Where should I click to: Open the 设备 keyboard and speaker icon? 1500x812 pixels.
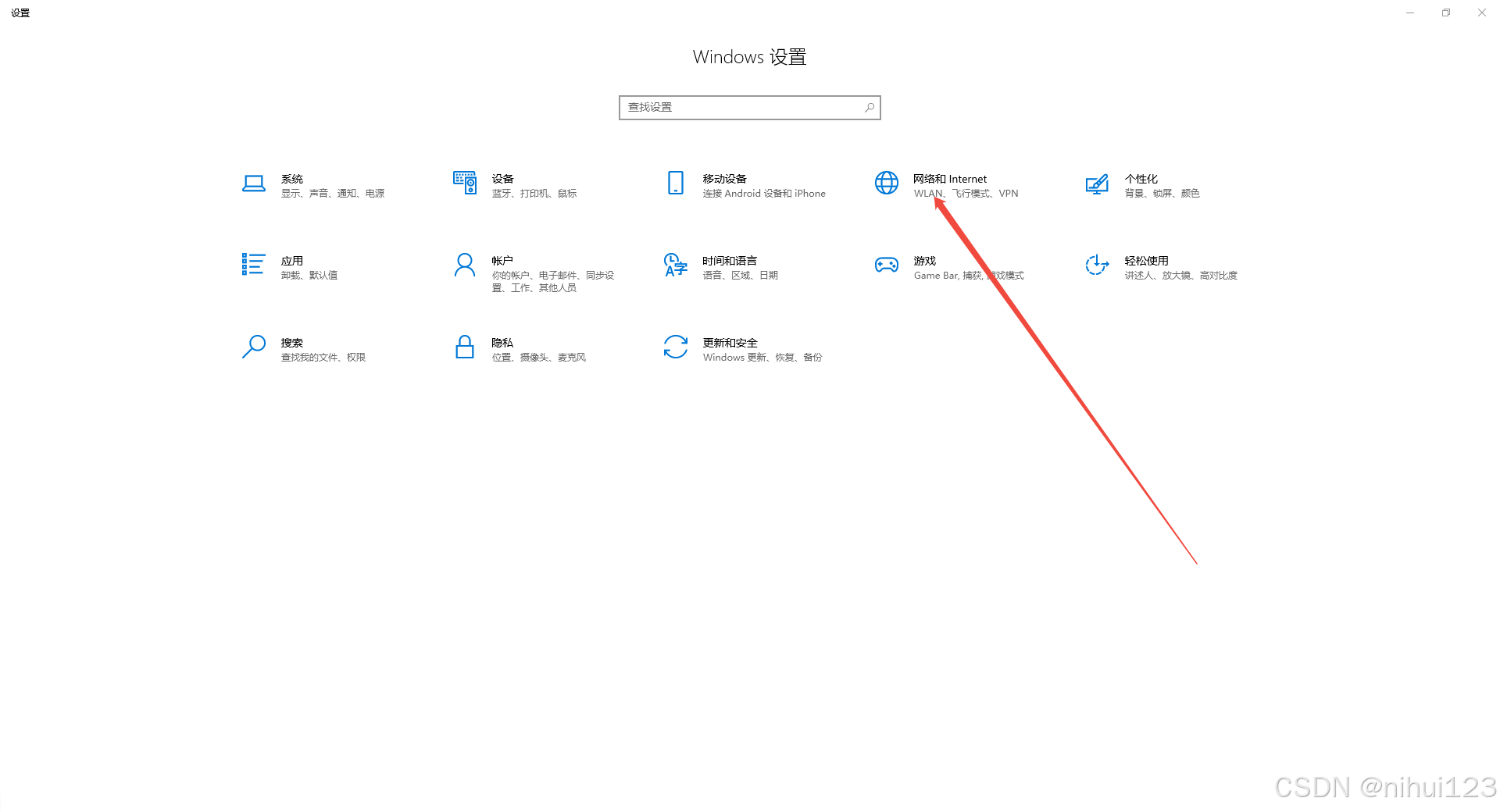tap(465, 183)
